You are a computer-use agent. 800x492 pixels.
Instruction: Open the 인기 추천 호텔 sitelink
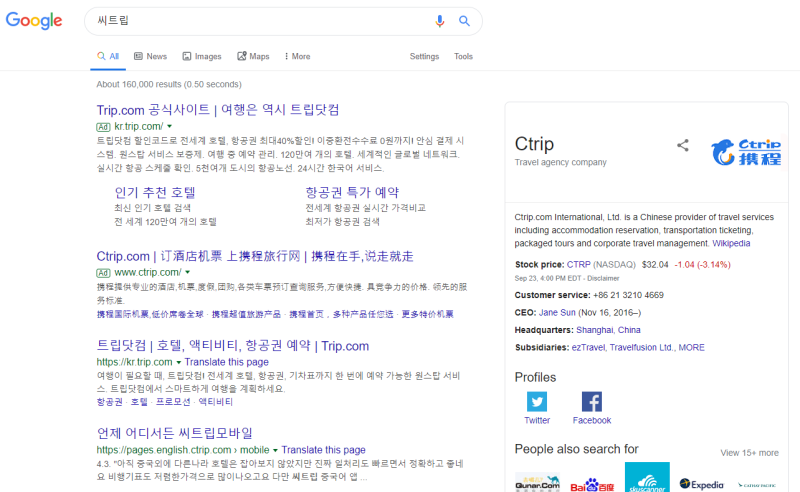[155, 192]
